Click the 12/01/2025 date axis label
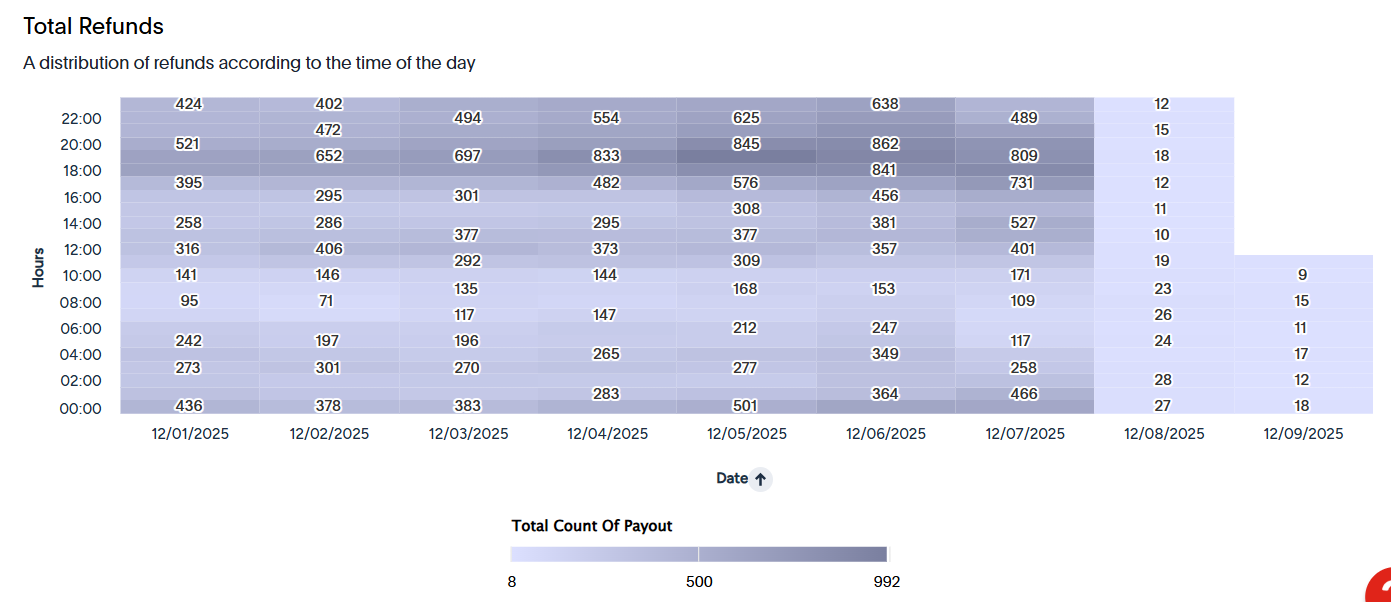Screen dimensions: 1391x602 [189, 434]
